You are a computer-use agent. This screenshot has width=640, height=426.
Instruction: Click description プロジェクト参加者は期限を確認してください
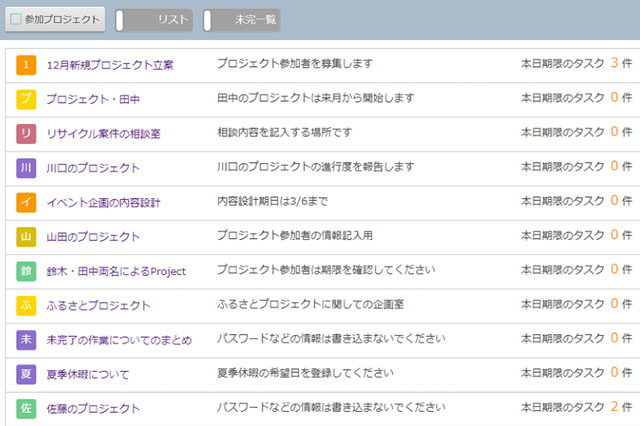click(x=326, y=270)
